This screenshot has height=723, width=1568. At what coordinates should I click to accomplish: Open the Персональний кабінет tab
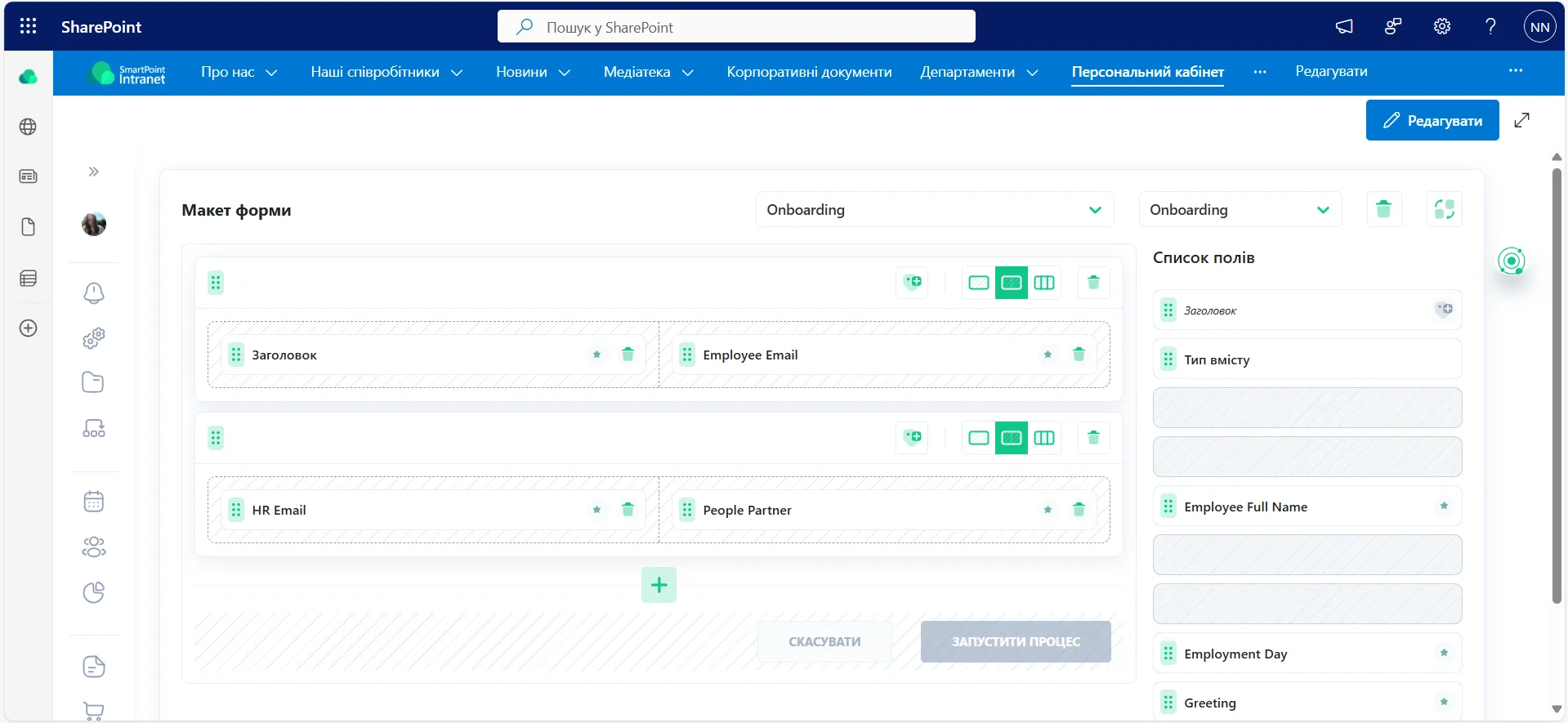1147,72
